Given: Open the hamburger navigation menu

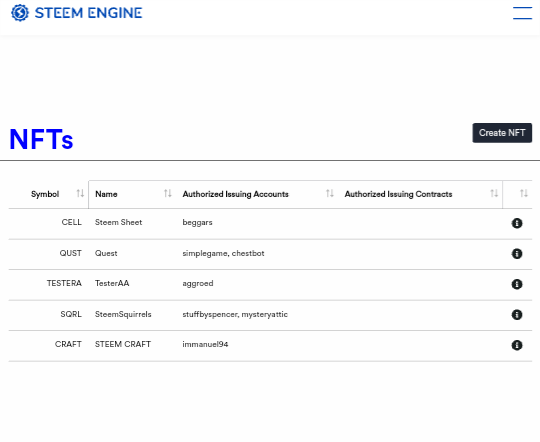Looking at the screenshot, I should click(522, 13).
